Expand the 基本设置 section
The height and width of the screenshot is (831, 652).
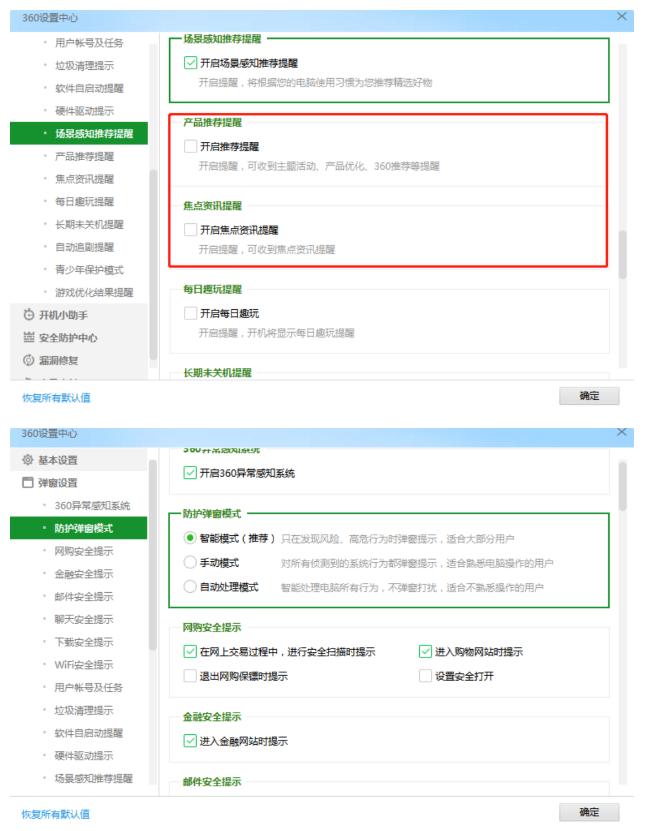tap(78, 460)
